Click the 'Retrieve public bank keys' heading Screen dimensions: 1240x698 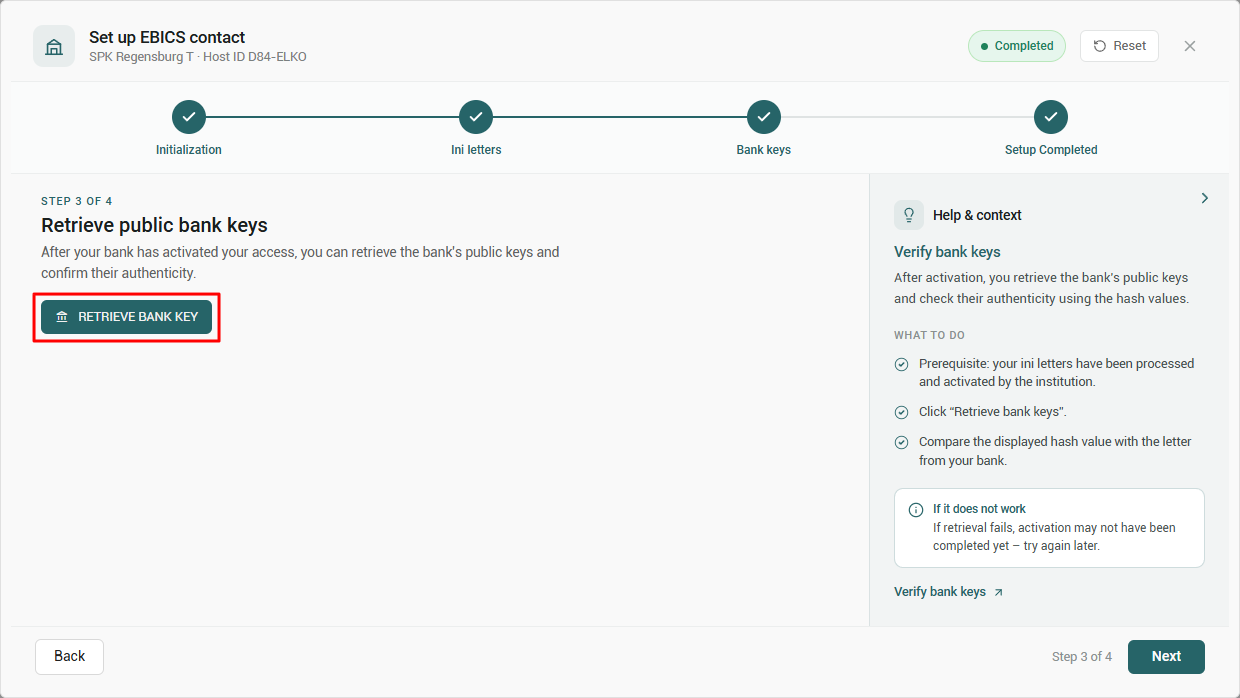click(154, 225)
